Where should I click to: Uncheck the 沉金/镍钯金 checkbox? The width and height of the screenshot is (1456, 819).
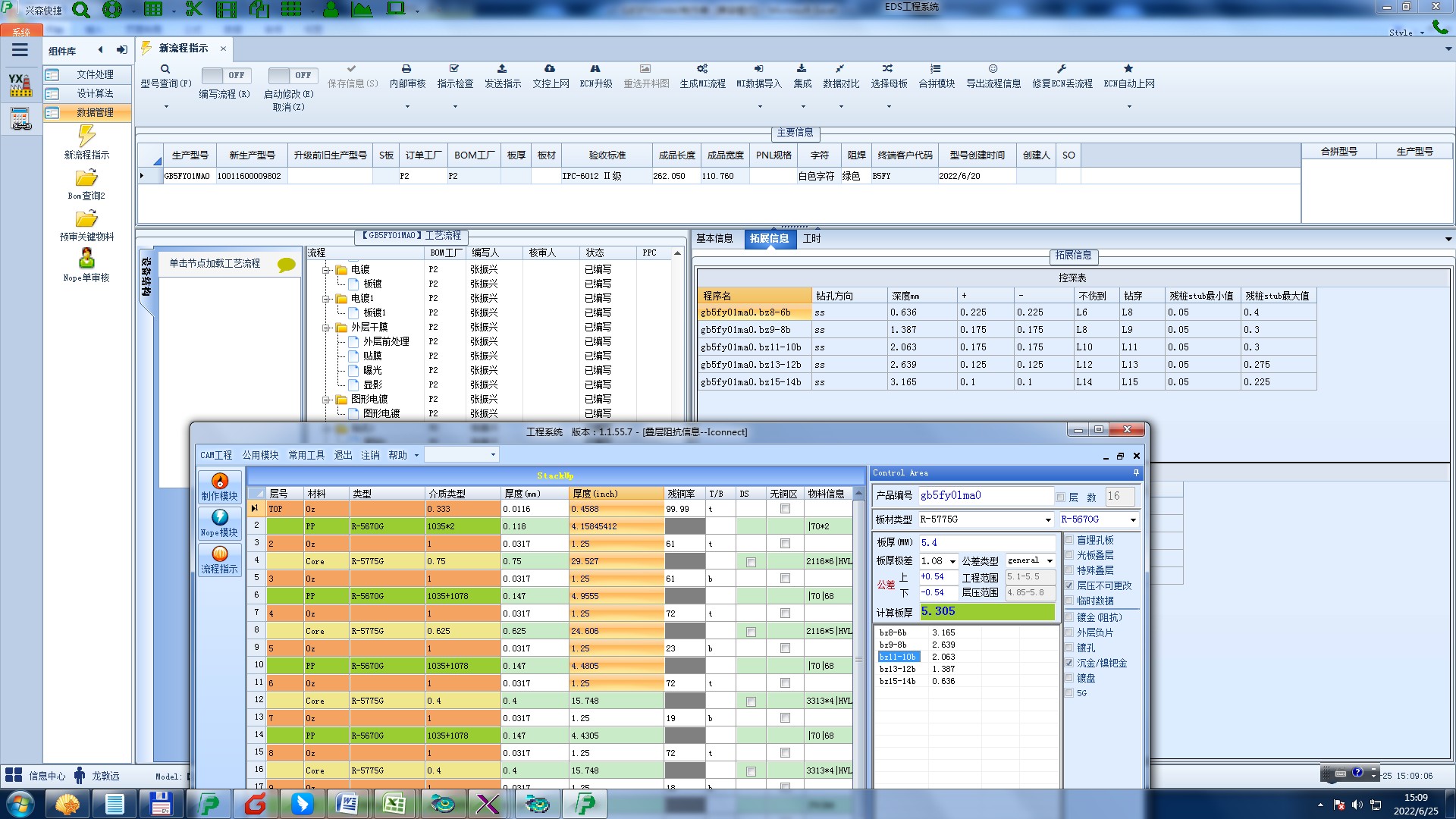click(x=1069, y=663)
